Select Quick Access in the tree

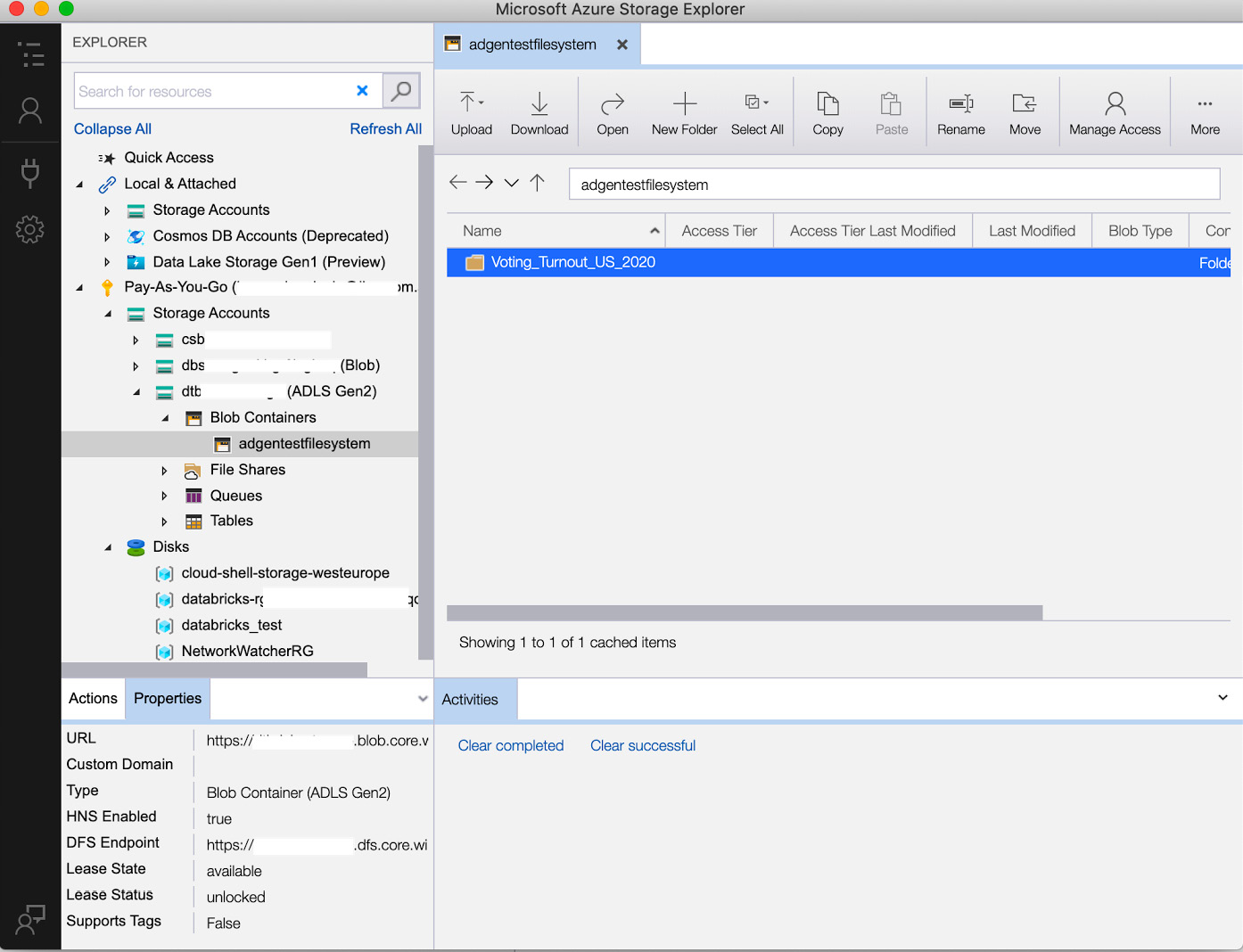point(169,158)
